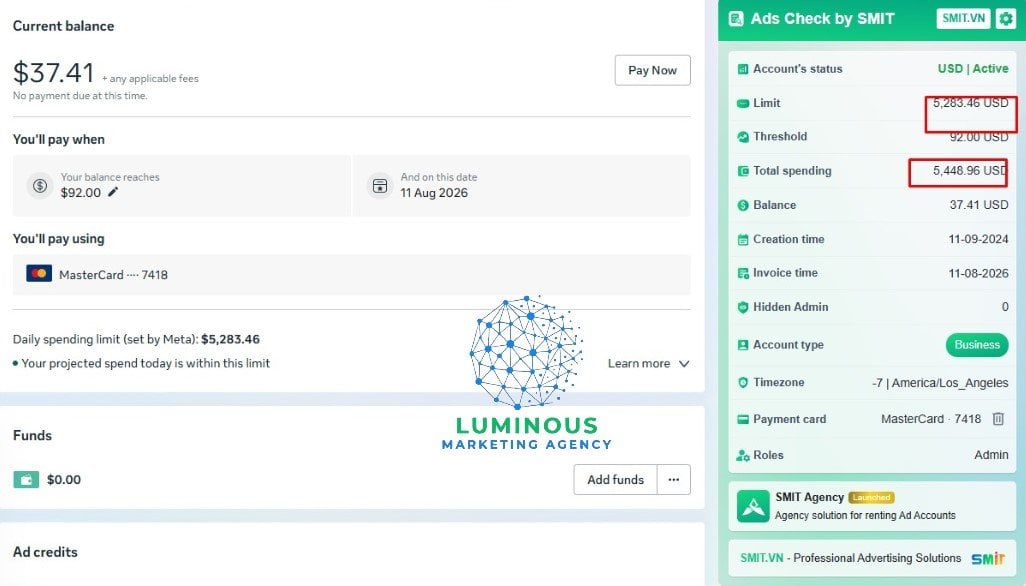
Task: Open the SMIT extension settings gear
Action: click(1006, 18)
